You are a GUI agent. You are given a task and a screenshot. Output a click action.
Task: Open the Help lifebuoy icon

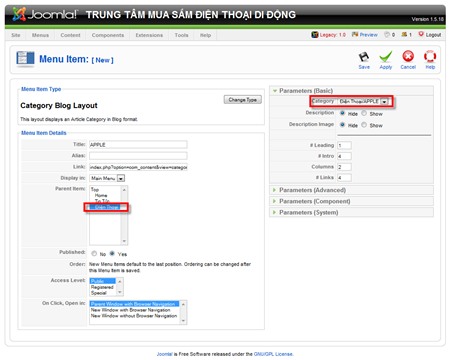click(430, 56)
